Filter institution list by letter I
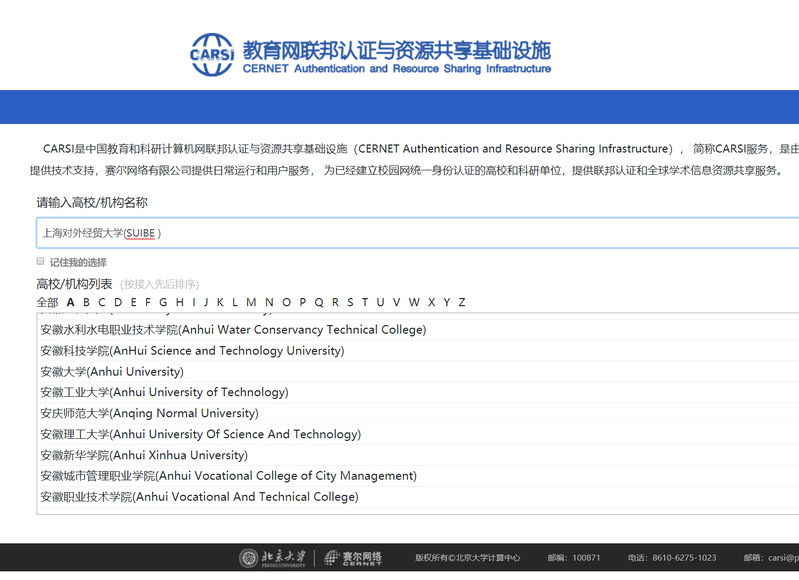This screenshot has width=799, height=580. pyautogui.click(x=194, y=302)
